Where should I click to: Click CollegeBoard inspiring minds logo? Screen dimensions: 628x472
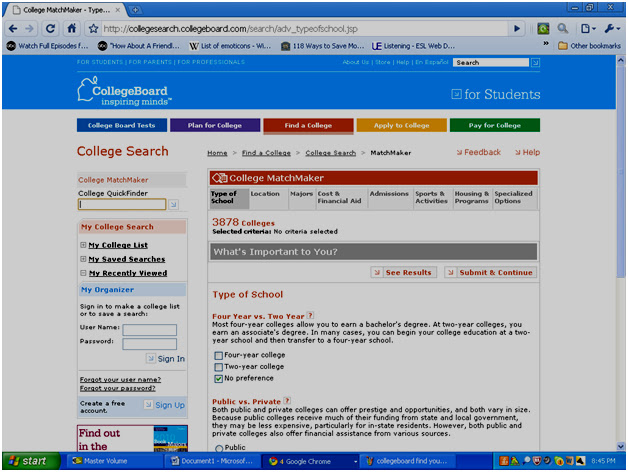pyautogui.click(x=125, y=91)
